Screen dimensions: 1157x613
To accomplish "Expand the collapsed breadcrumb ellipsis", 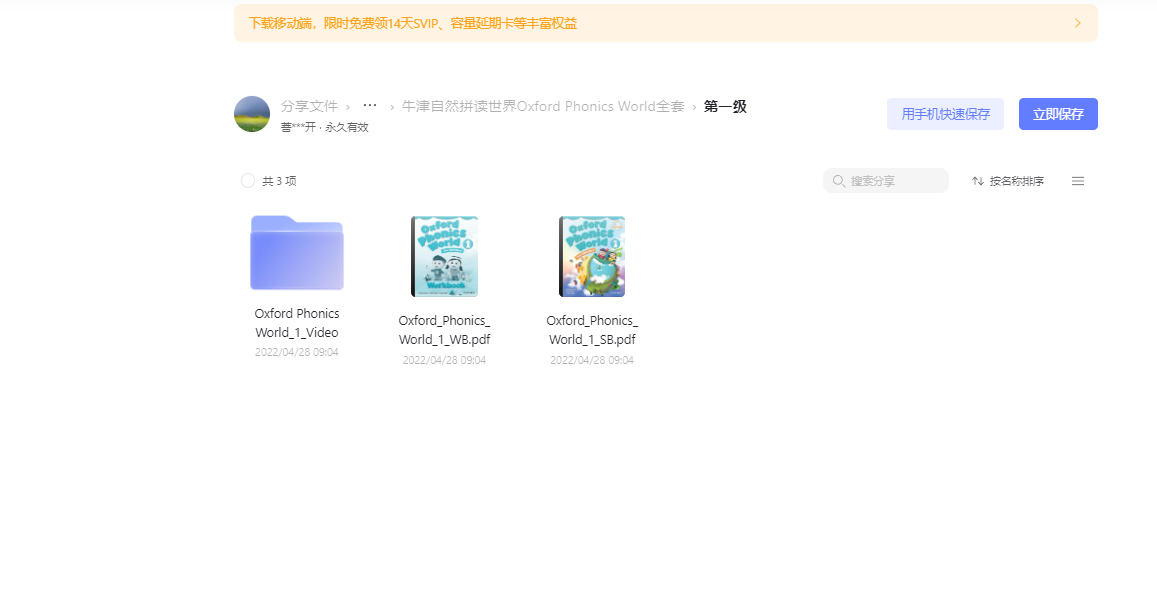I will tap(369, 105).
